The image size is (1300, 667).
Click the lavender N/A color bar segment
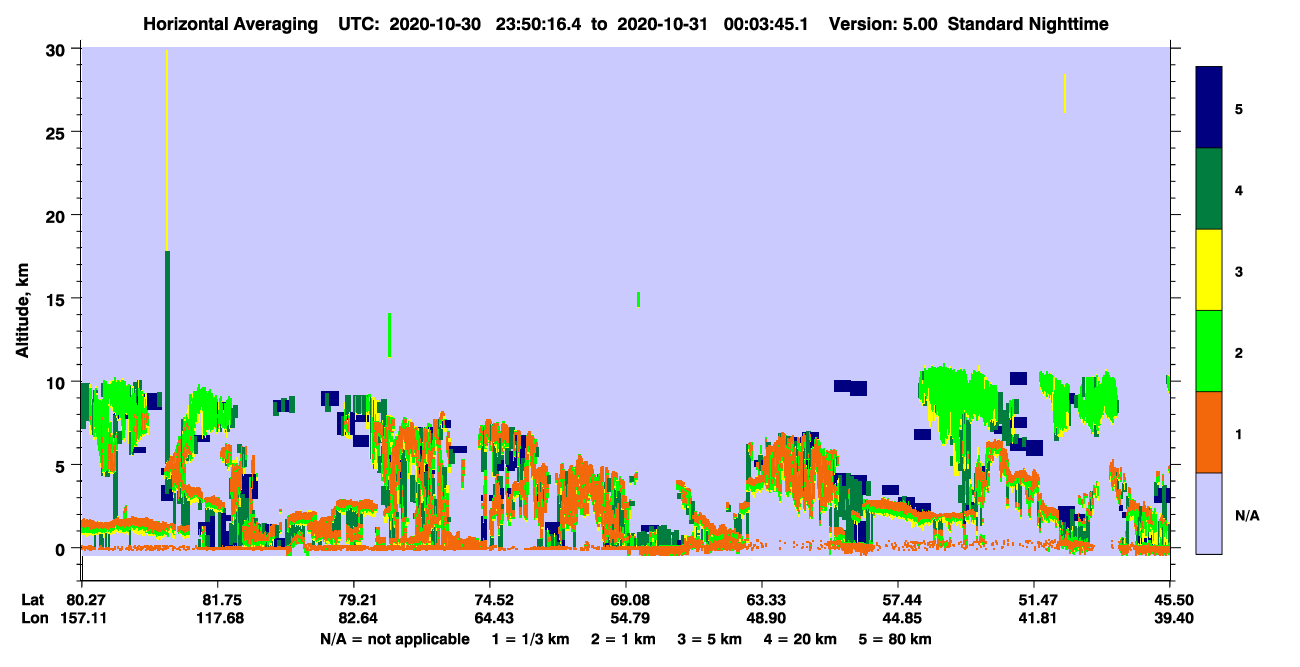[x=1209, y=513]
